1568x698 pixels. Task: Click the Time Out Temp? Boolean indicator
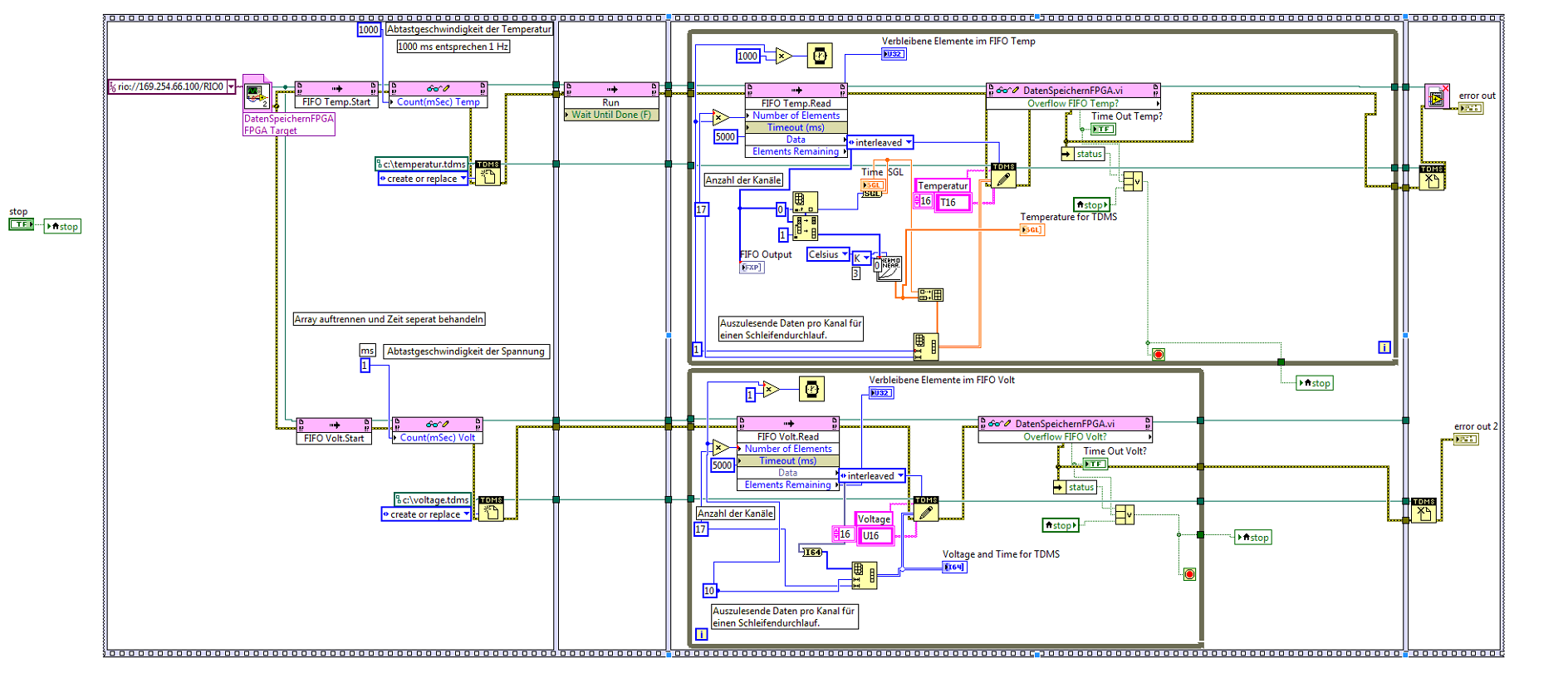1102,129
